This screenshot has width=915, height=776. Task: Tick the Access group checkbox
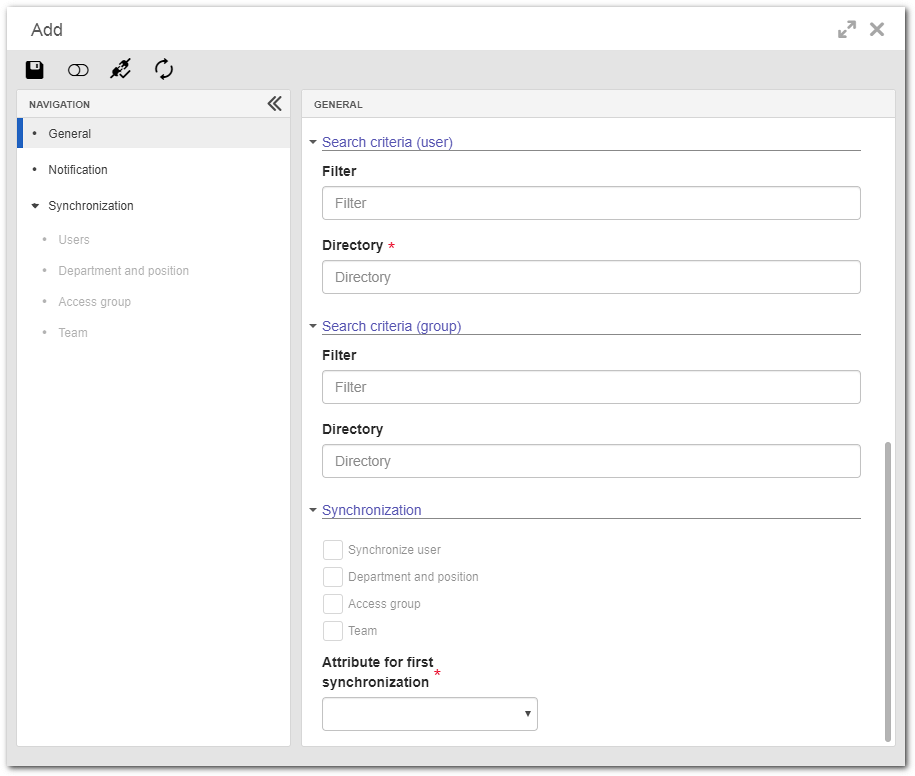[333, 604]
